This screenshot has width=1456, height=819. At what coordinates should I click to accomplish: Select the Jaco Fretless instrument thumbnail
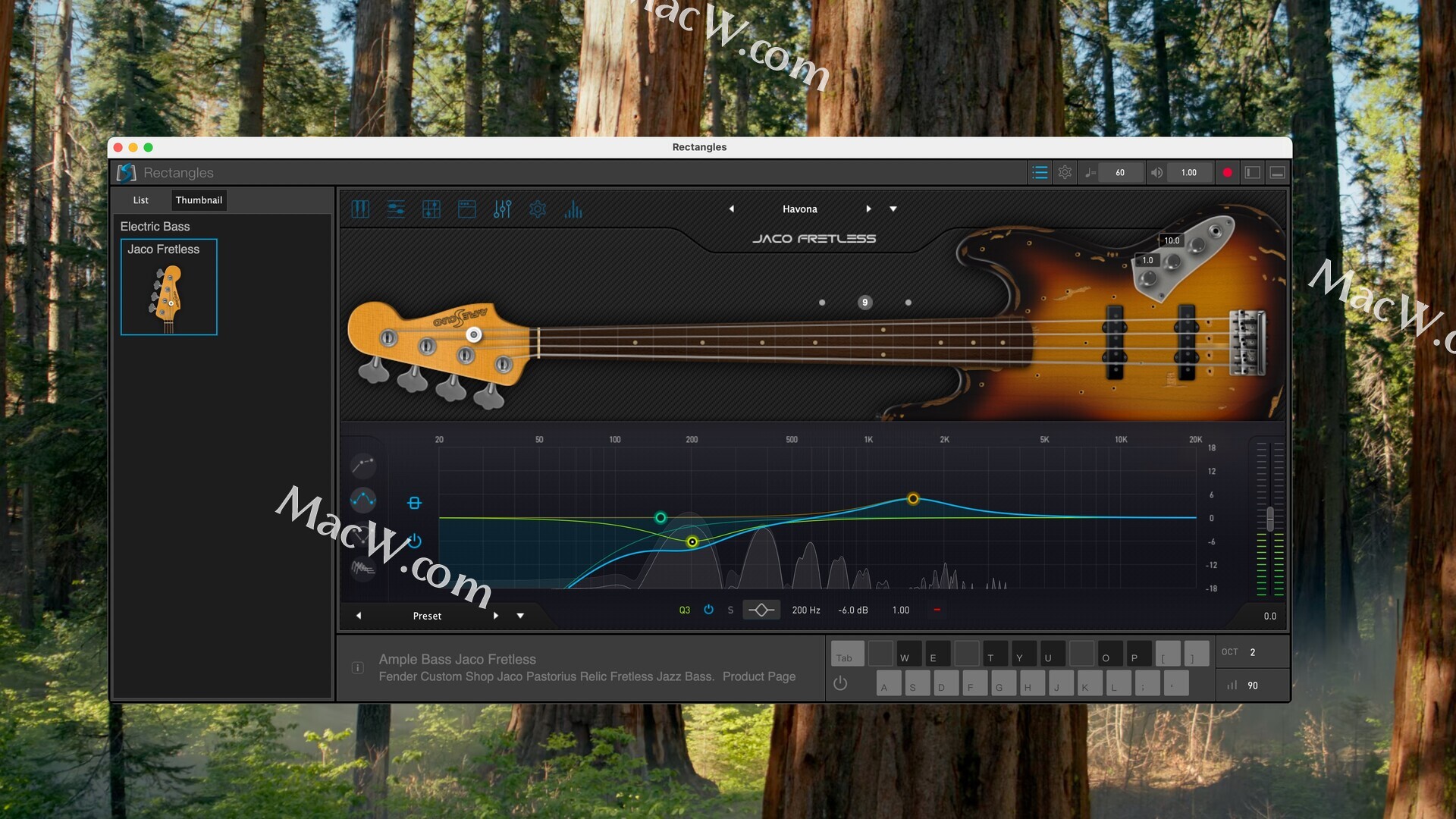(169, 287)
